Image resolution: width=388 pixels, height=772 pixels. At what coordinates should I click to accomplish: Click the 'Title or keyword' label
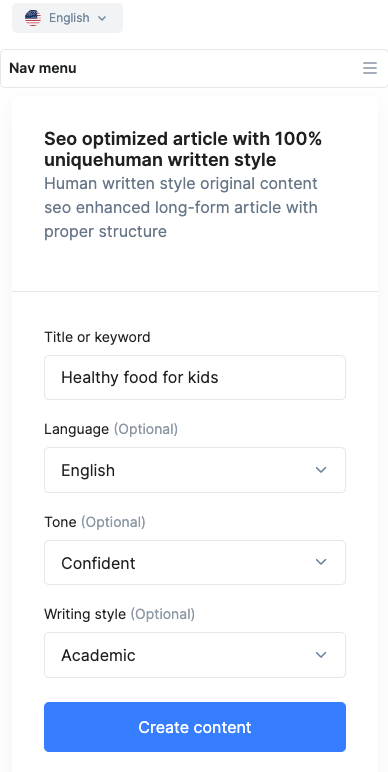click(x=97, y=337)
